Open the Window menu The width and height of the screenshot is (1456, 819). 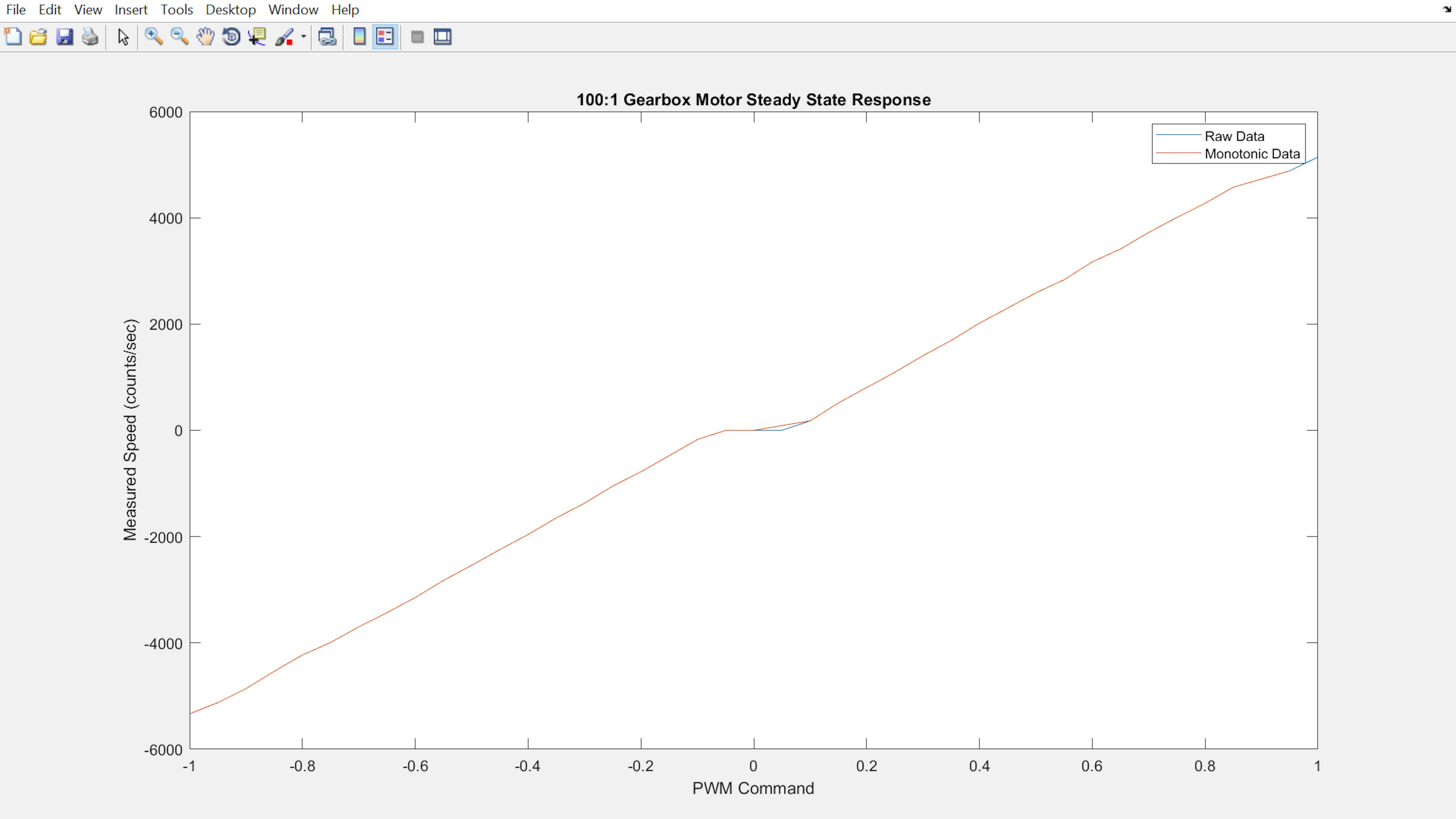pyautogui.click(x=293, y=10)
